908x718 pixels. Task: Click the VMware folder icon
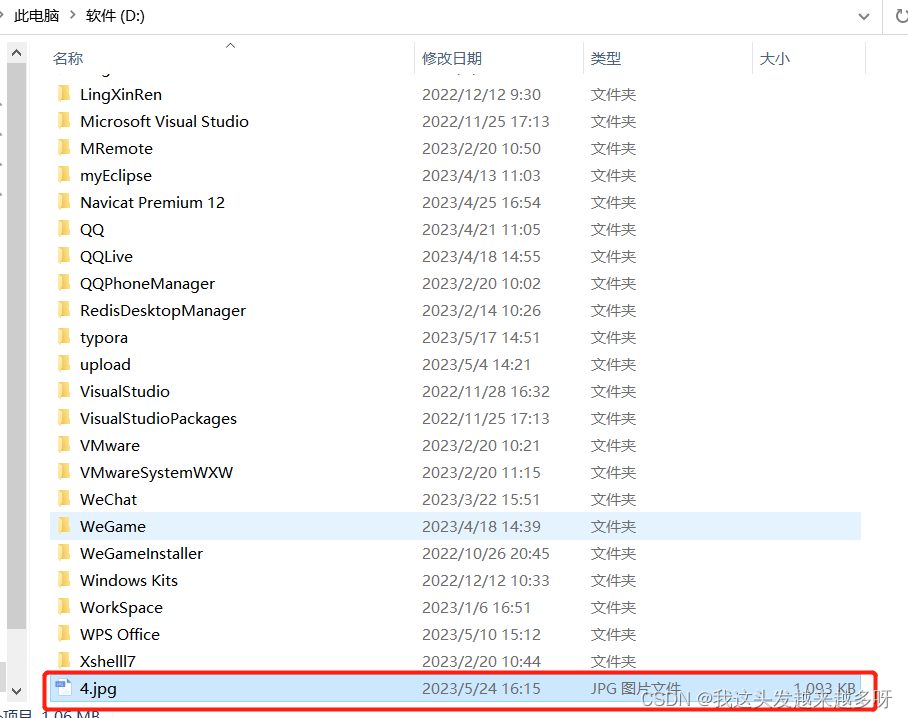coord(64,445)
